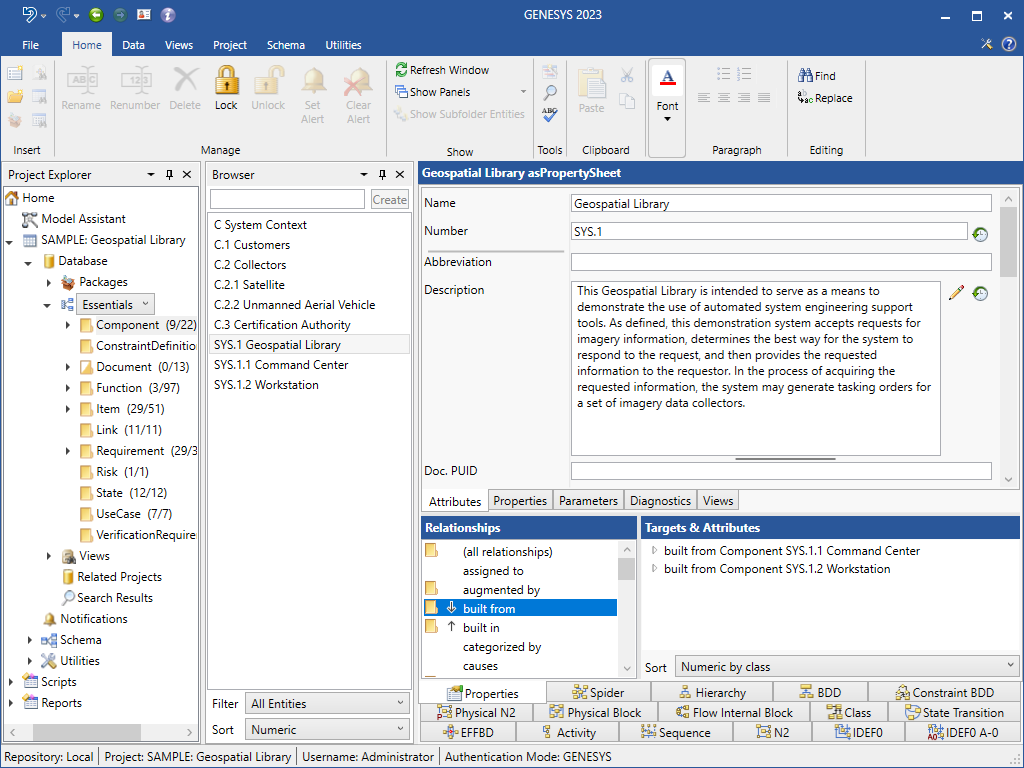The width and height of the screenshot is (1024, 768).
Task: Click the about info icon in title bar
Action: [x=168, y=14]
